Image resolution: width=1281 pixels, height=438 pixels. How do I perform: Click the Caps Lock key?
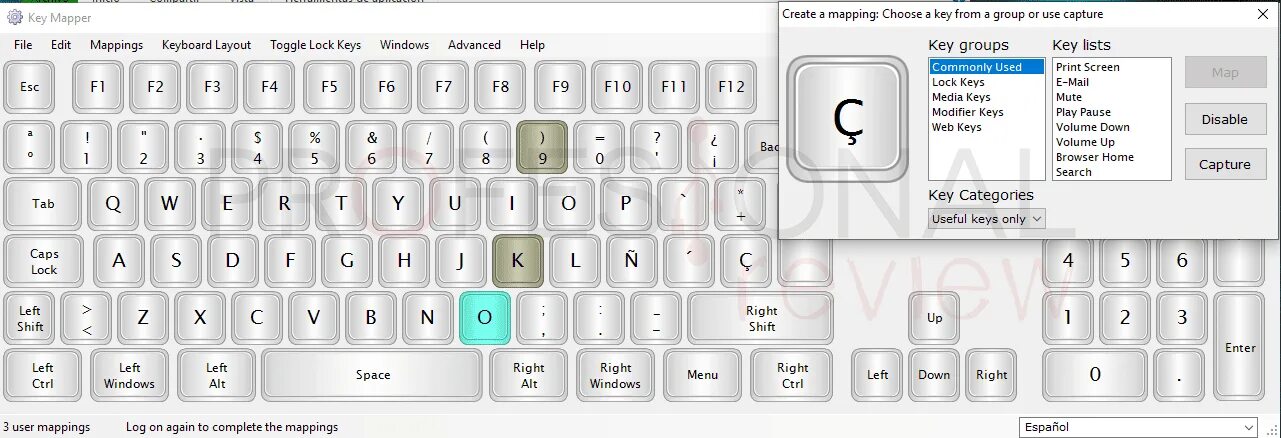click(43, 261)
